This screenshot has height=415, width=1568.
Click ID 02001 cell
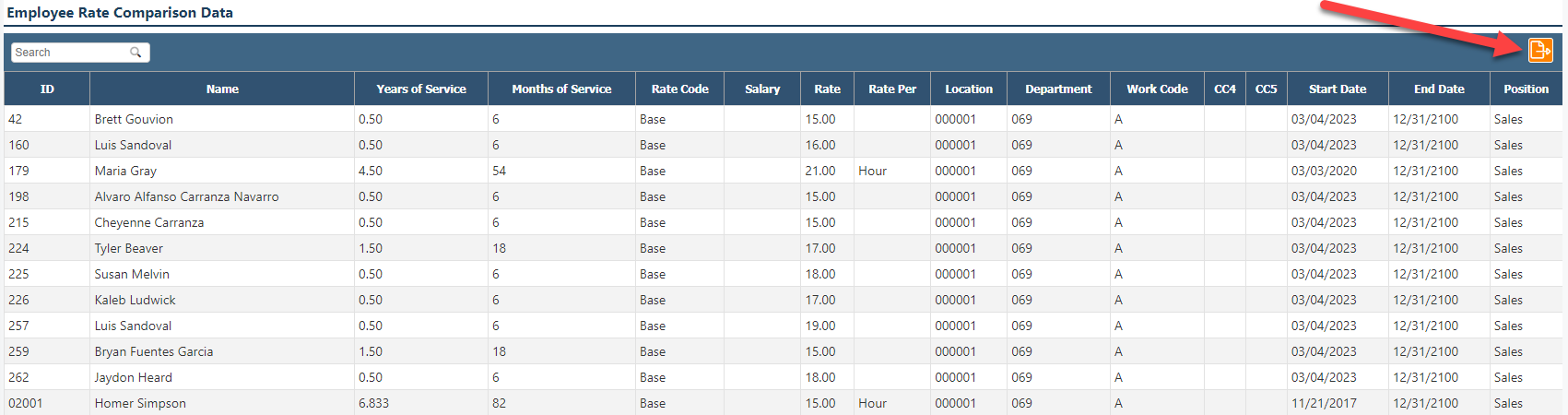pyautogui.click(x=47, y=403)
